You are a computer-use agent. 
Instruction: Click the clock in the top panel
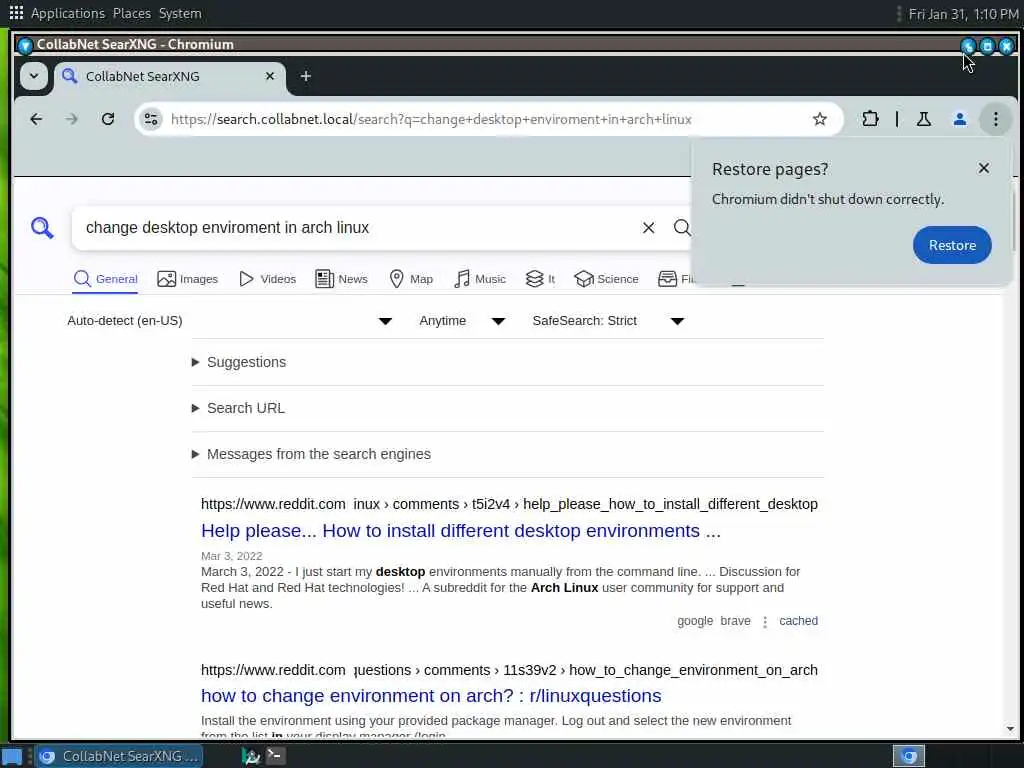click(x=963, y=14)
